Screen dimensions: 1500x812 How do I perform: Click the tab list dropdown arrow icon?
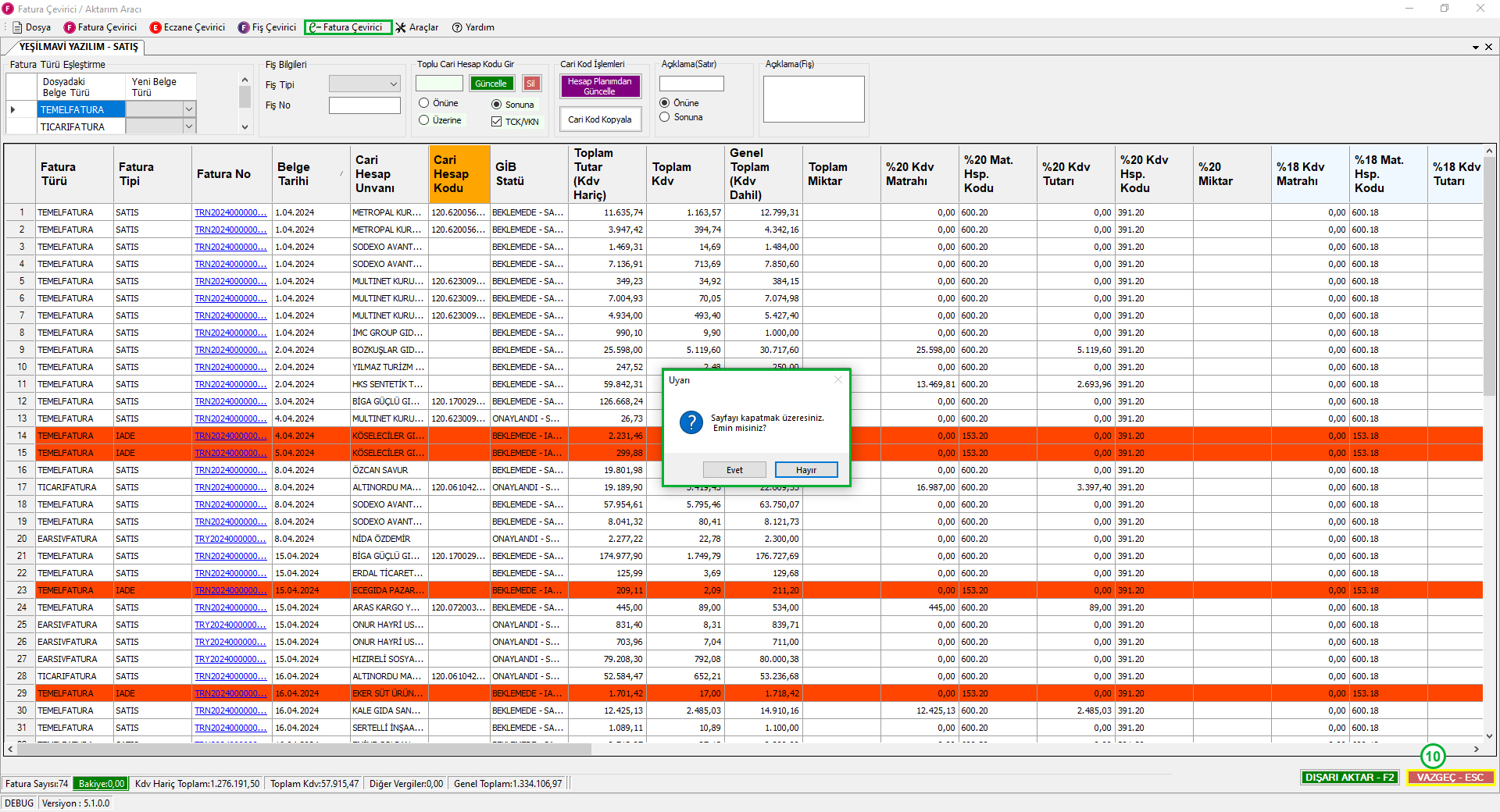pos(1476,47)
